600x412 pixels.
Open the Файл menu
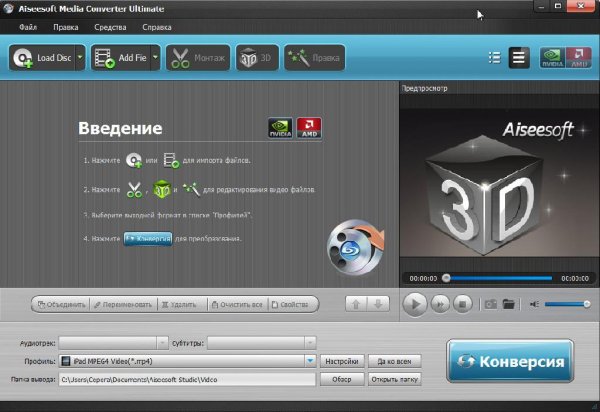[x=28, y=27]
